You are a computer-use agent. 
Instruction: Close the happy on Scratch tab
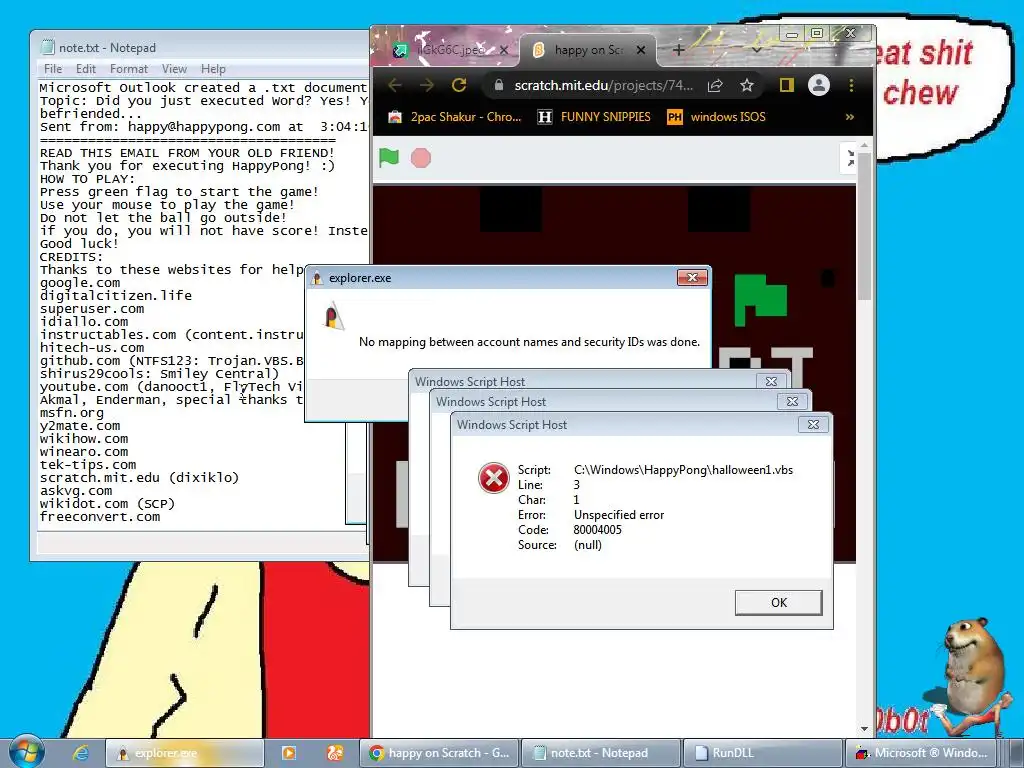click(641, 50)
